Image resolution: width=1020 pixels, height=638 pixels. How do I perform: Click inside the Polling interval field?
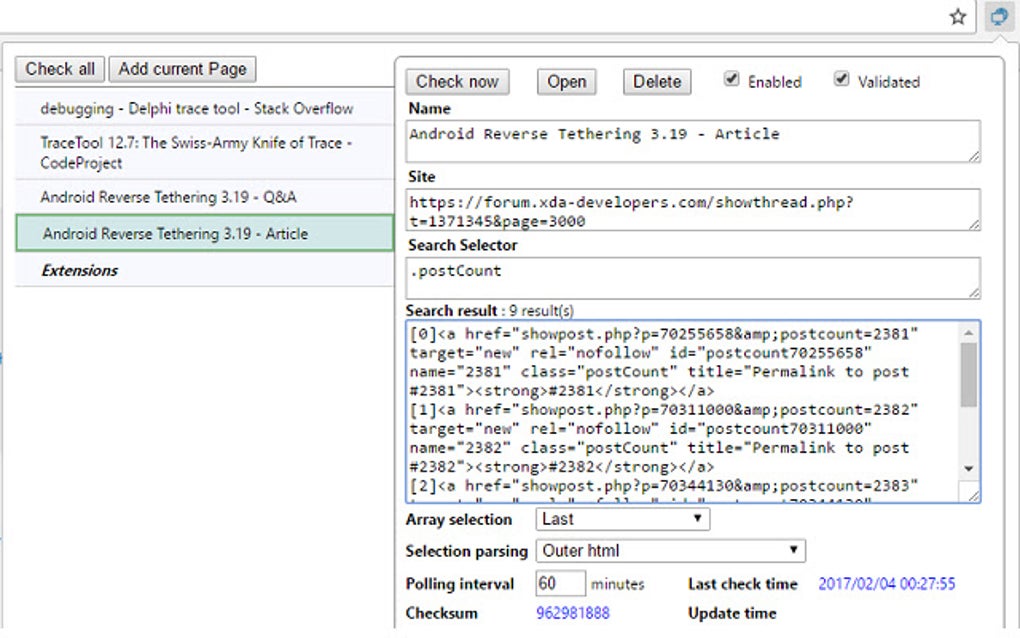tap(560, 583)
